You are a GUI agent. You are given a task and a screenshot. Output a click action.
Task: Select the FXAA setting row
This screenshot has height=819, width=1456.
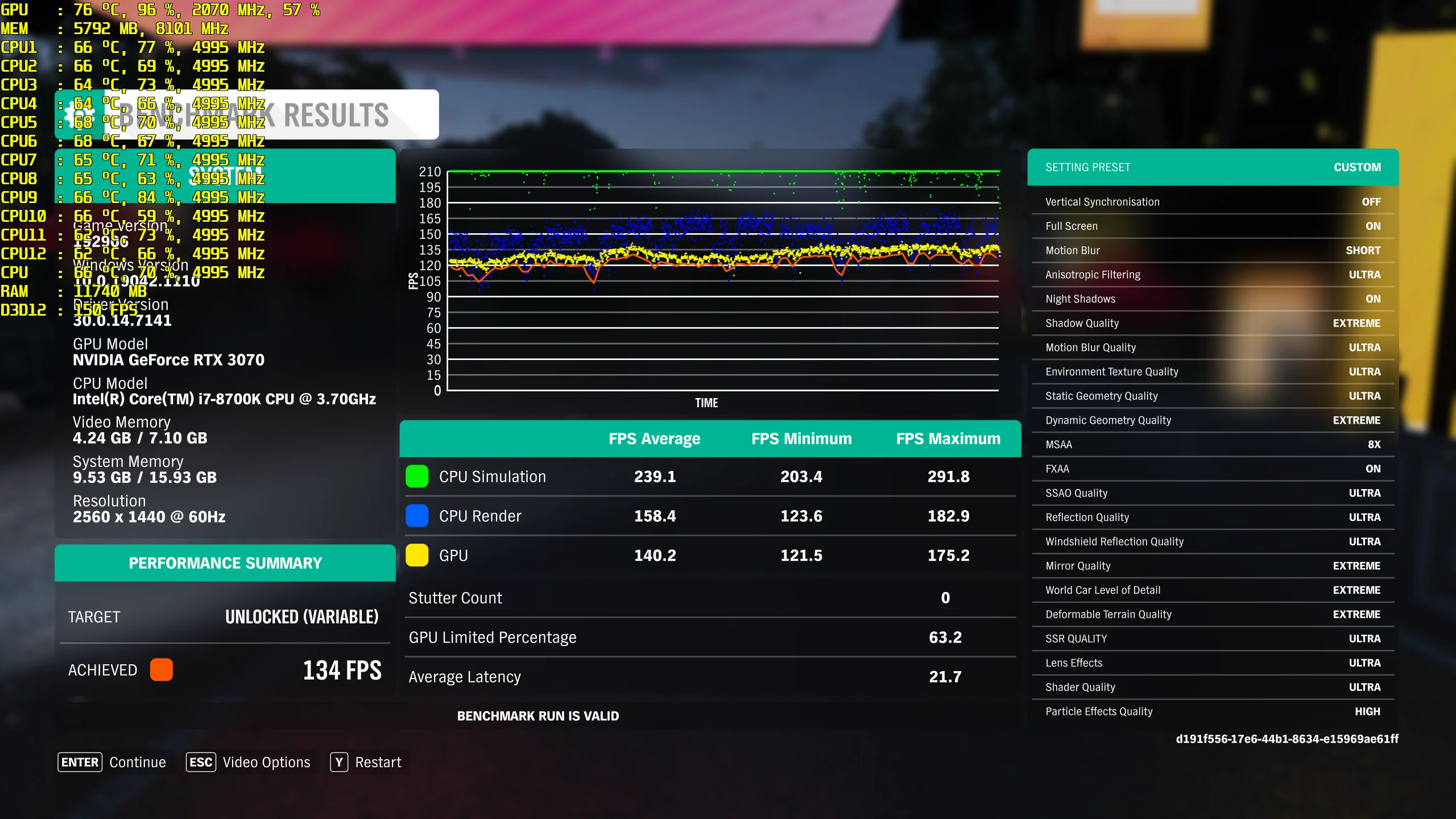pos(1213,469)
